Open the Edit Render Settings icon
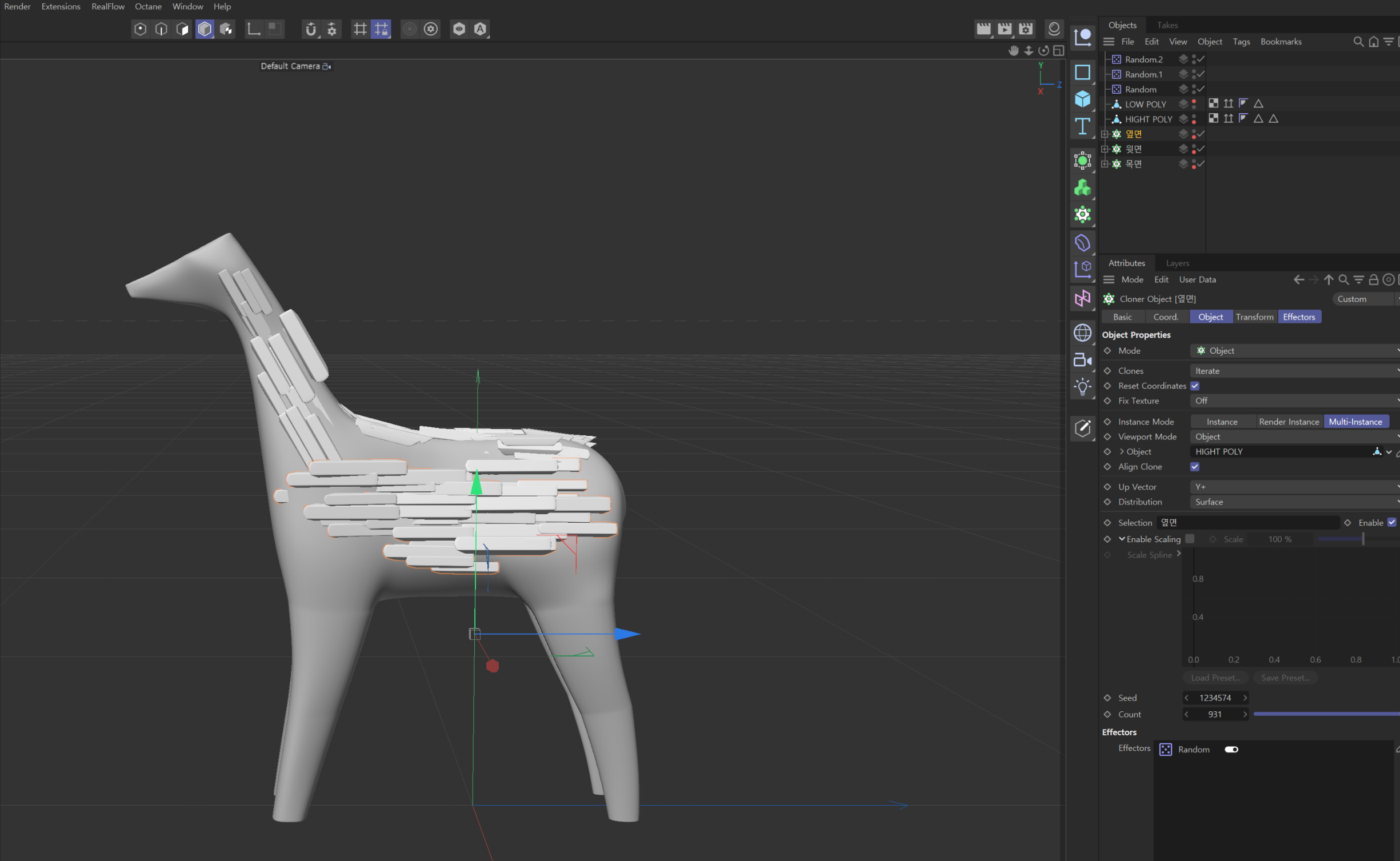The height and width of the screenshot is (861, 1400). [1026, 29]
